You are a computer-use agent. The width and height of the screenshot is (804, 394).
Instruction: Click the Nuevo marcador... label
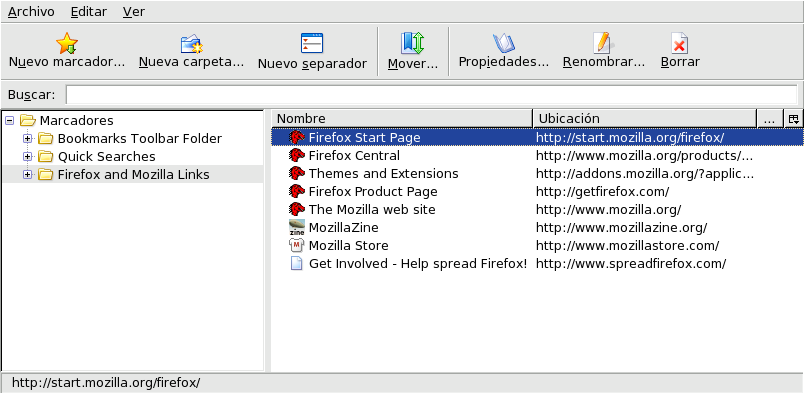pyautogui.click(x=67, y=62)
